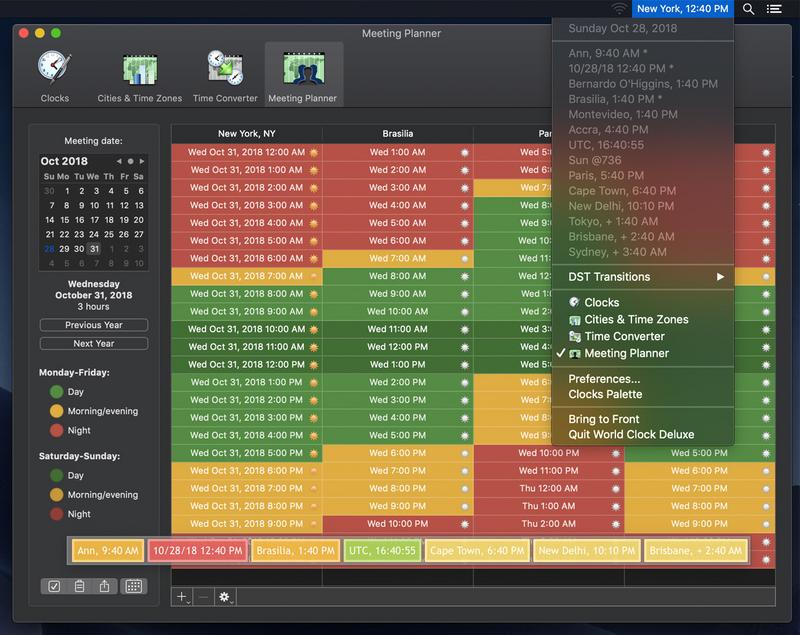Viewport: 800px width, 635px height.
Task: Choose Bring to Front menu item
Action: 643,419
